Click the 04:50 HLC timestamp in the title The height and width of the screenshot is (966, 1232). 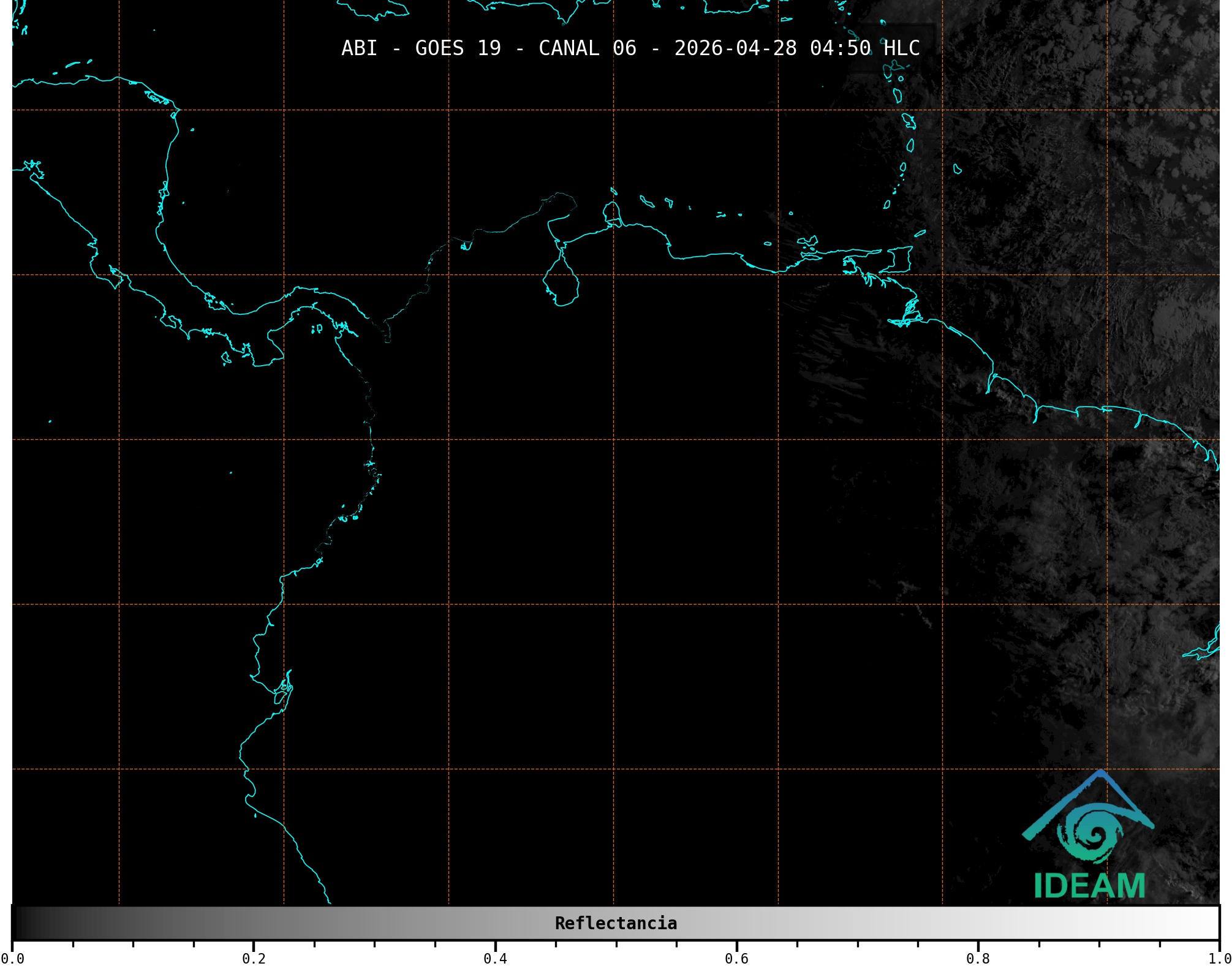(864, 48)
